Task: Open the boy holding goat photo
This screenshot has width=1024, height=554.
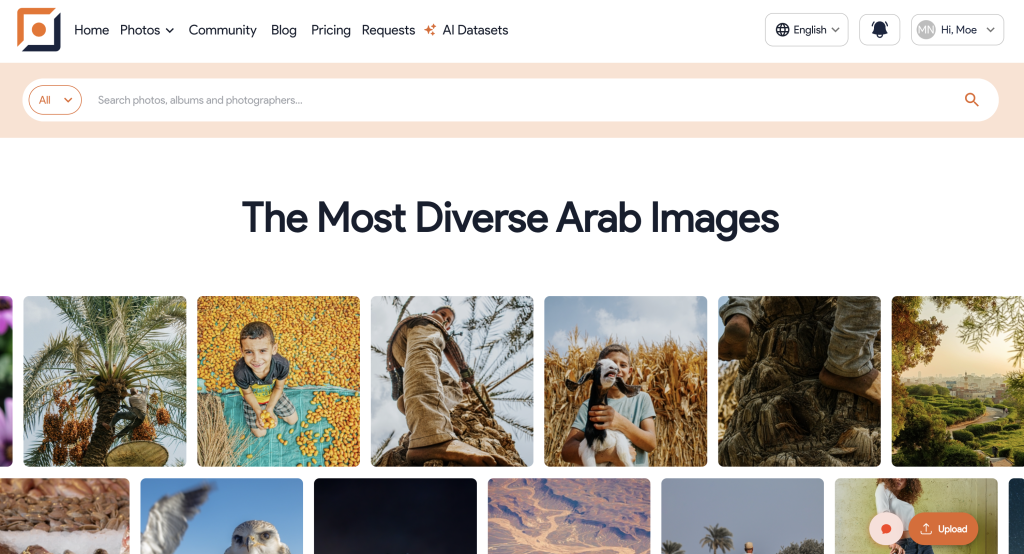Action: click(626, 381)
